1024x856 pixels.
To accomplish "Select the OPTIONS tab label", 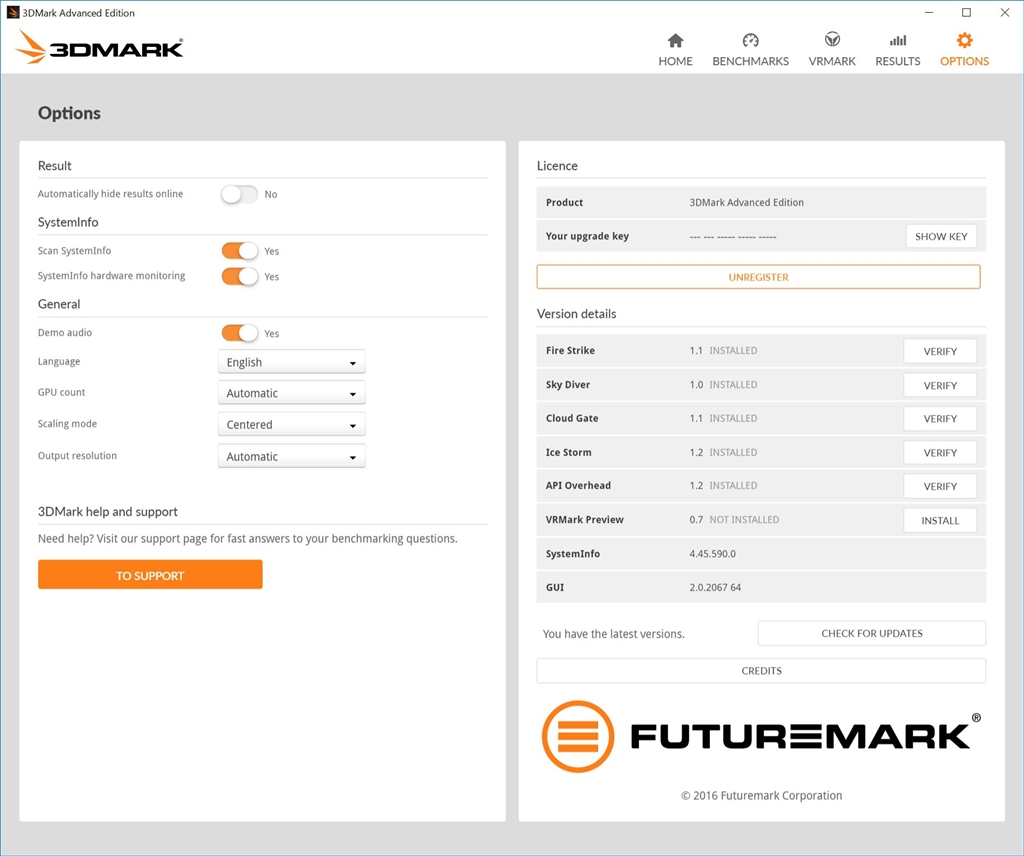I will [x=965, y=61].
